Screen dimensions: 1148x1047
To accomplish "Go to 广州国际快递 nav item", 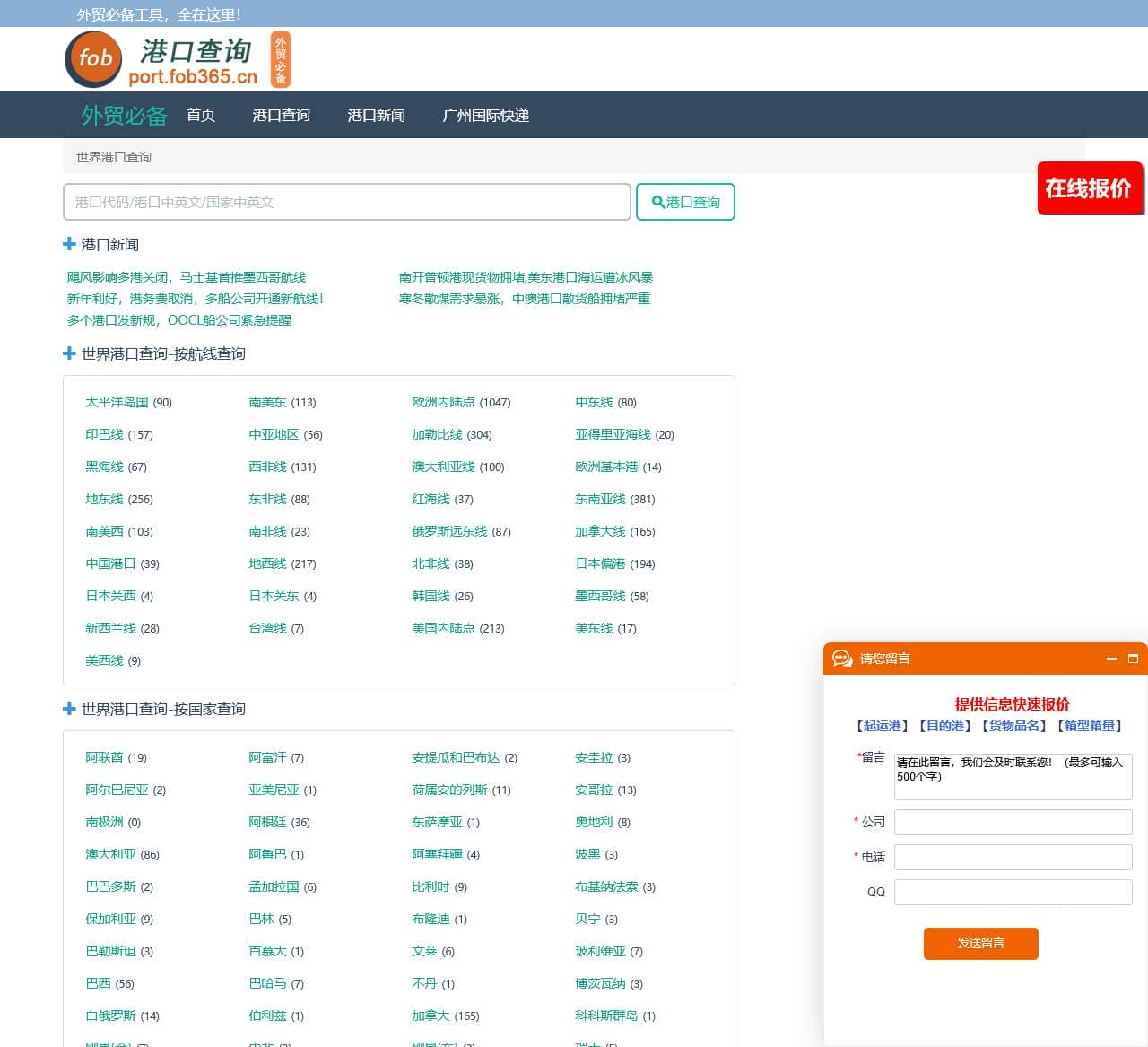I will [x=485, y=115].
